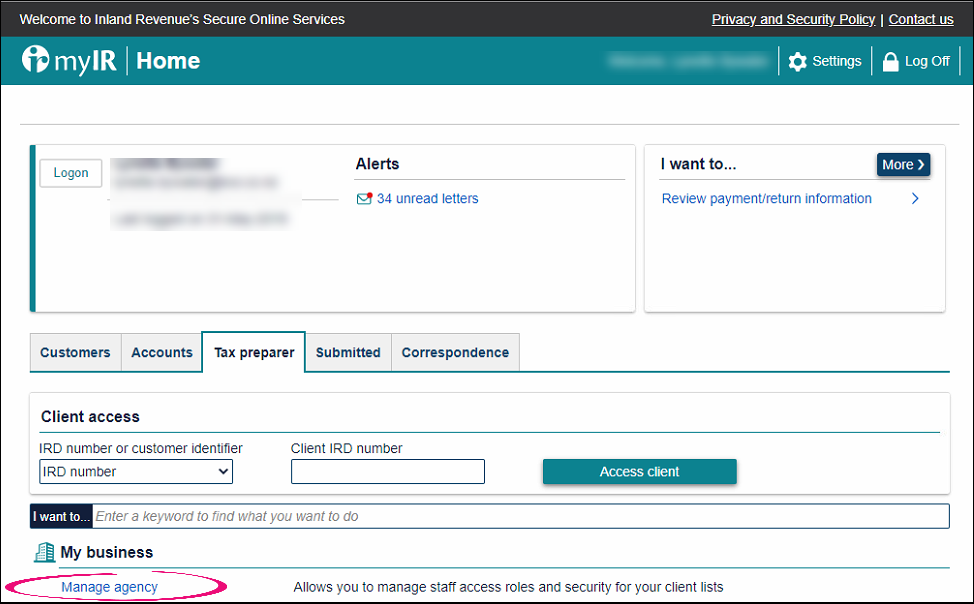Screen dimensions: 974x604
Task: View the 34 unread letters
Action: (427, 198)
